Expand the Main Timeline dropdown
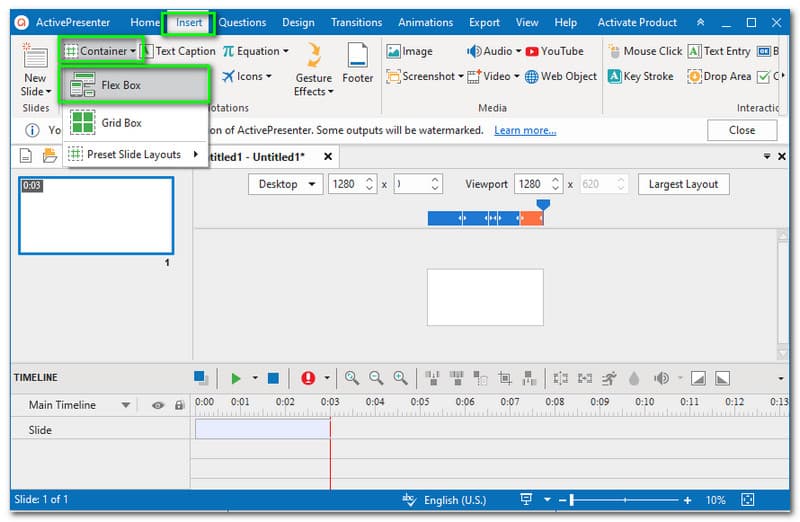This screenshot has height=522, width=800. (x=126, y=405)
